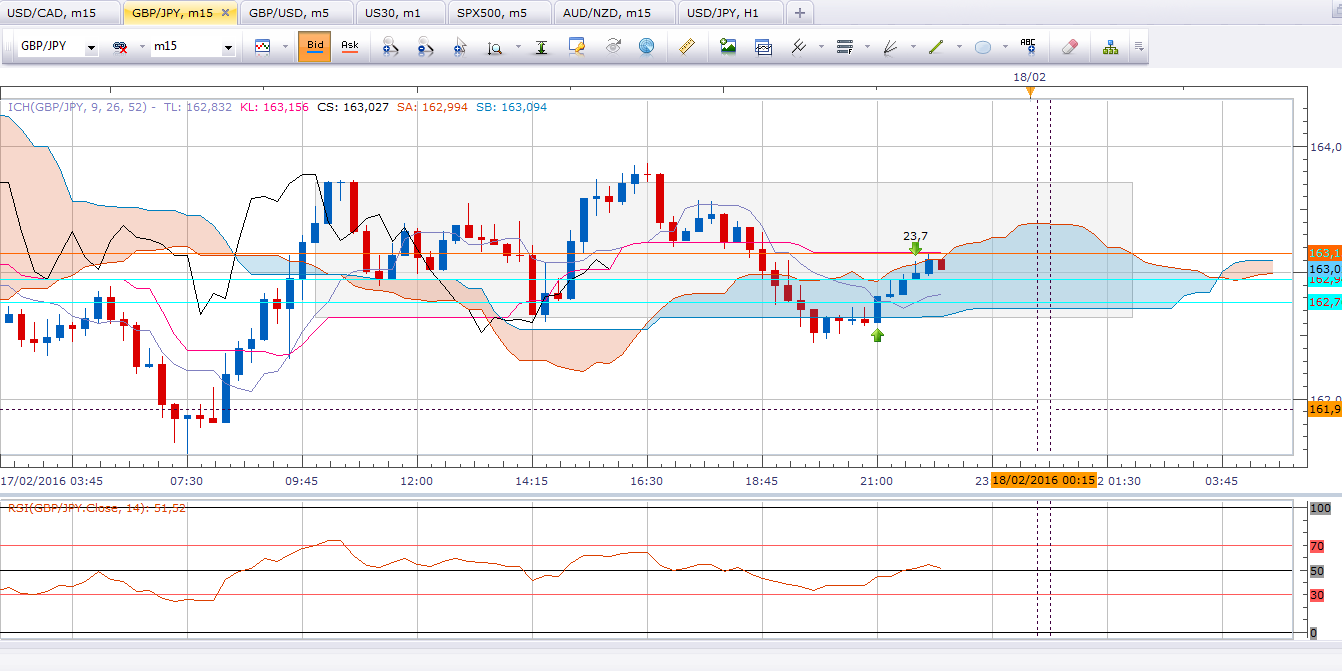Toggle the symbol link chain icon
Screen dimensions: 1342x671
pos(120,47)
